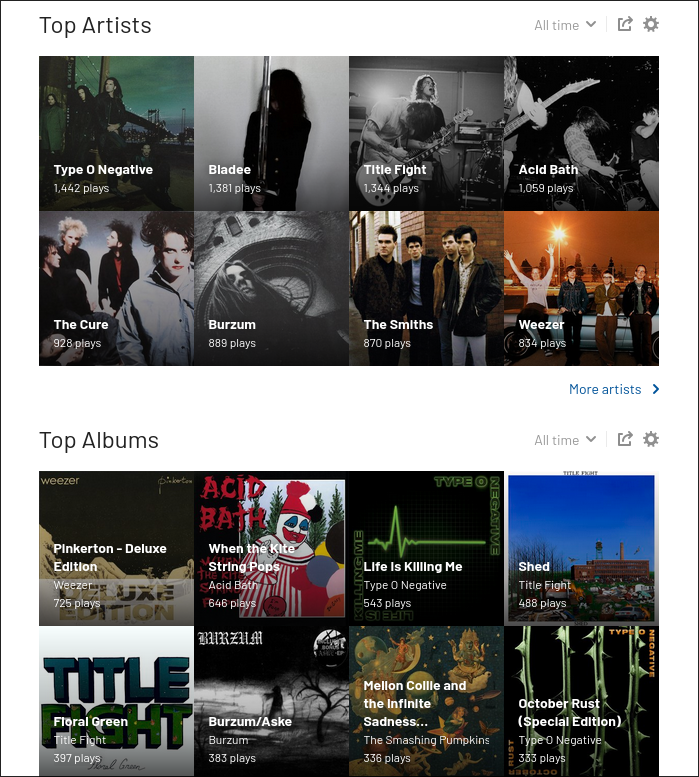The height and width of the screenshot is (777, 699).
Task: Open The Cure artist tile
Action: click(116, 288)
